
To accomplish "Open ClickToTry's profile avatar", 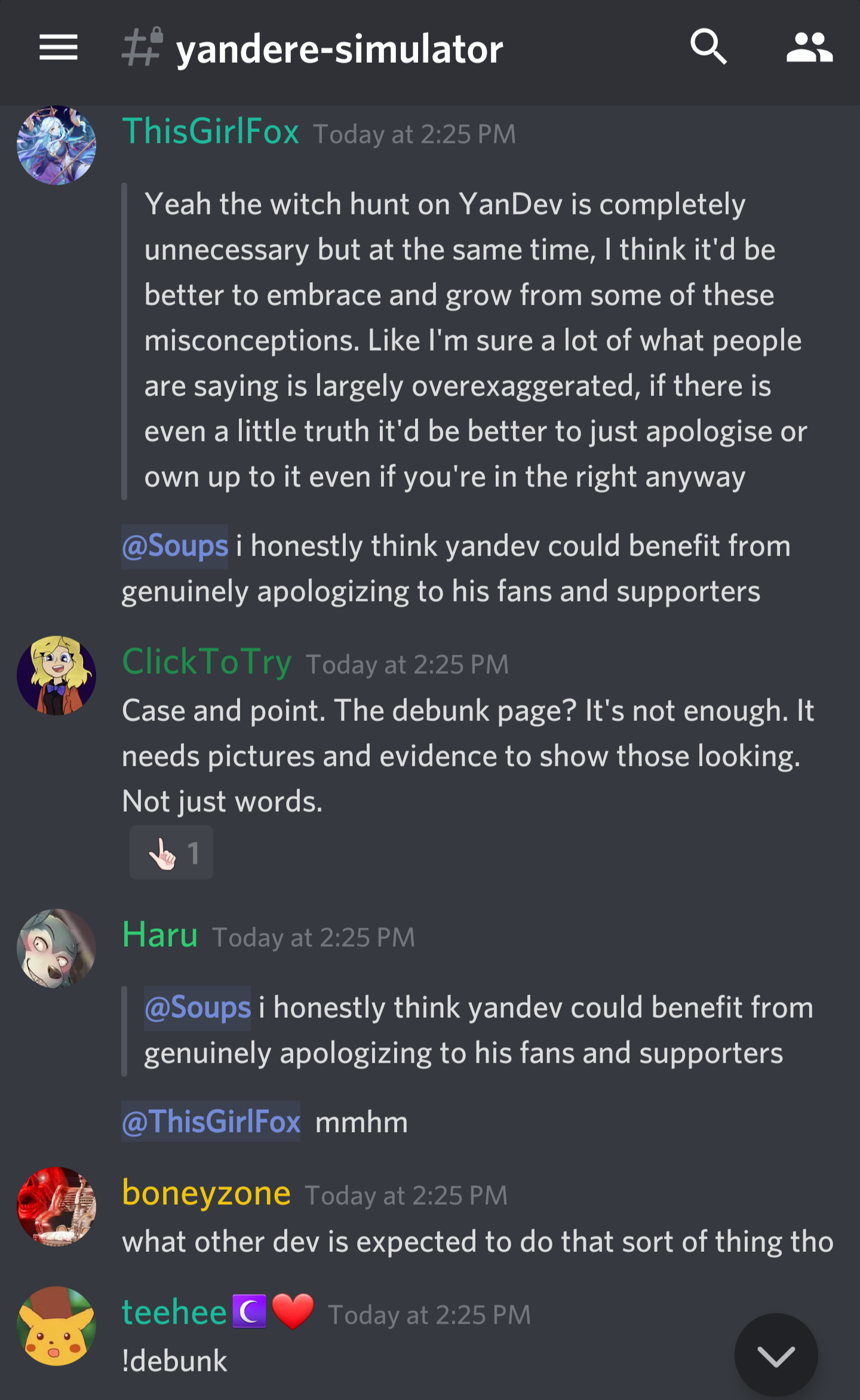I will pos(57,675).
